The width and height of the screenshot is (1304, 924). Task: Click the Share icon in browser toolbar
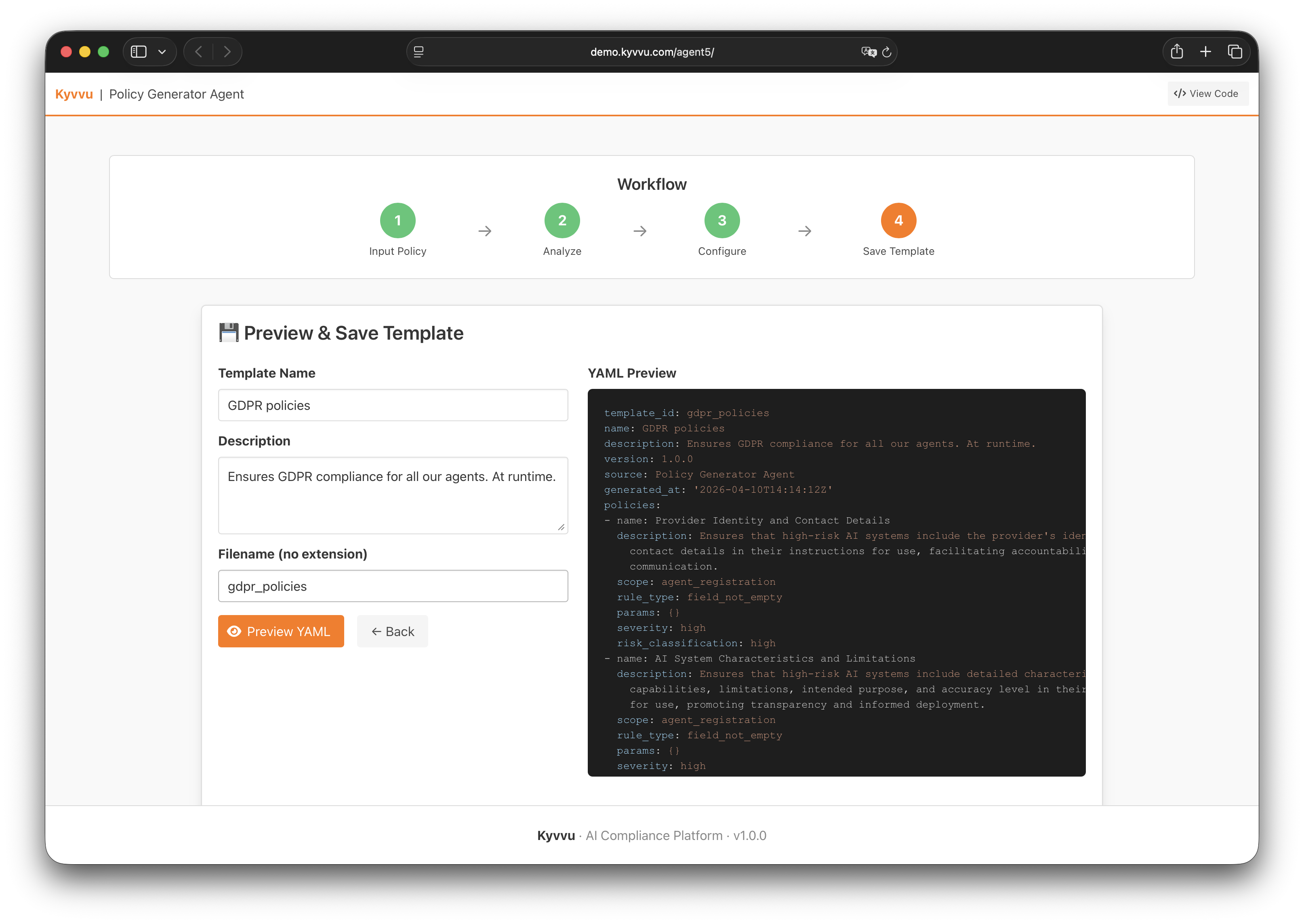(1176, 51)
